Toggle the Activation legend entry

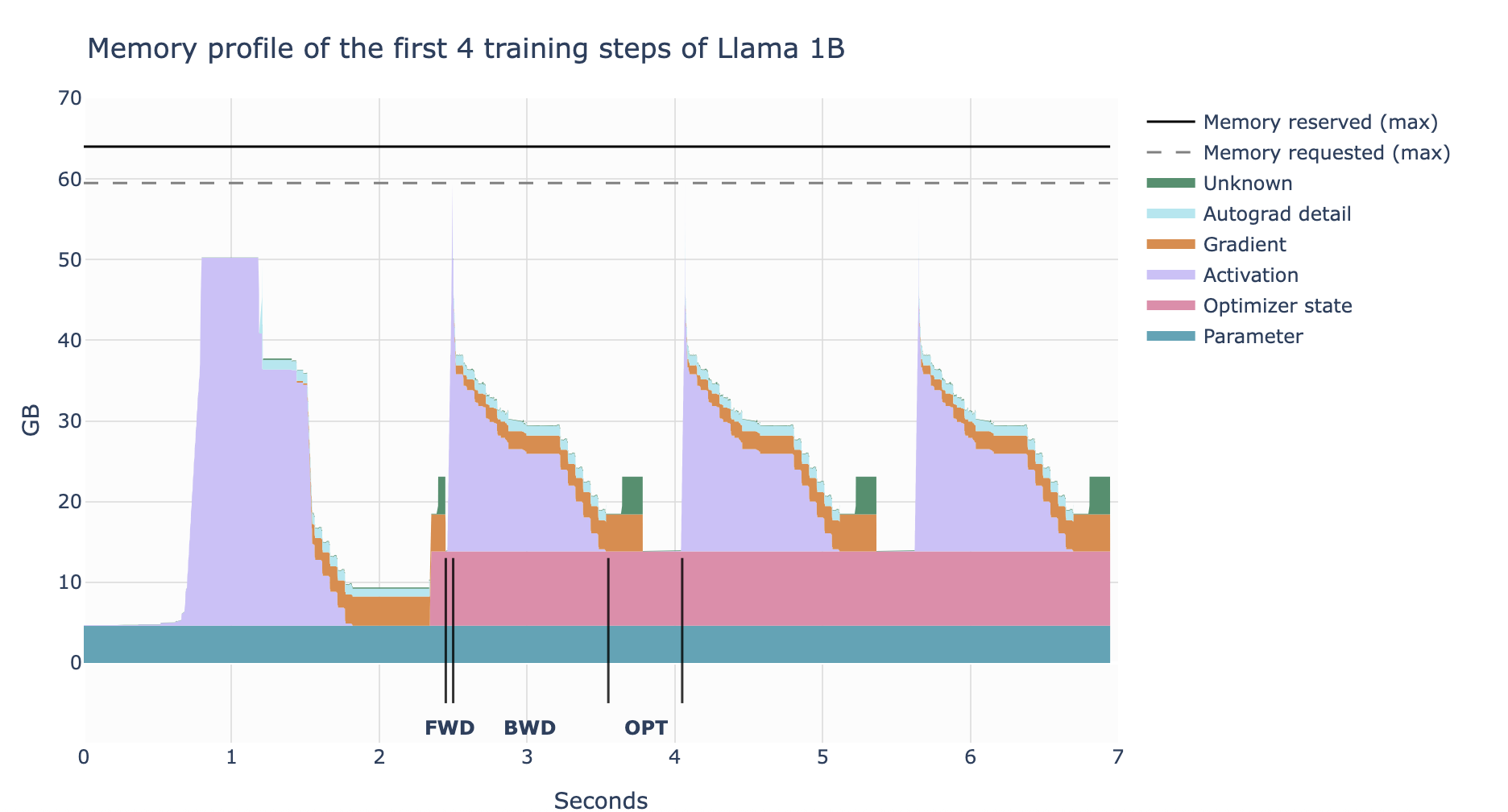(x=1224, y=275)
